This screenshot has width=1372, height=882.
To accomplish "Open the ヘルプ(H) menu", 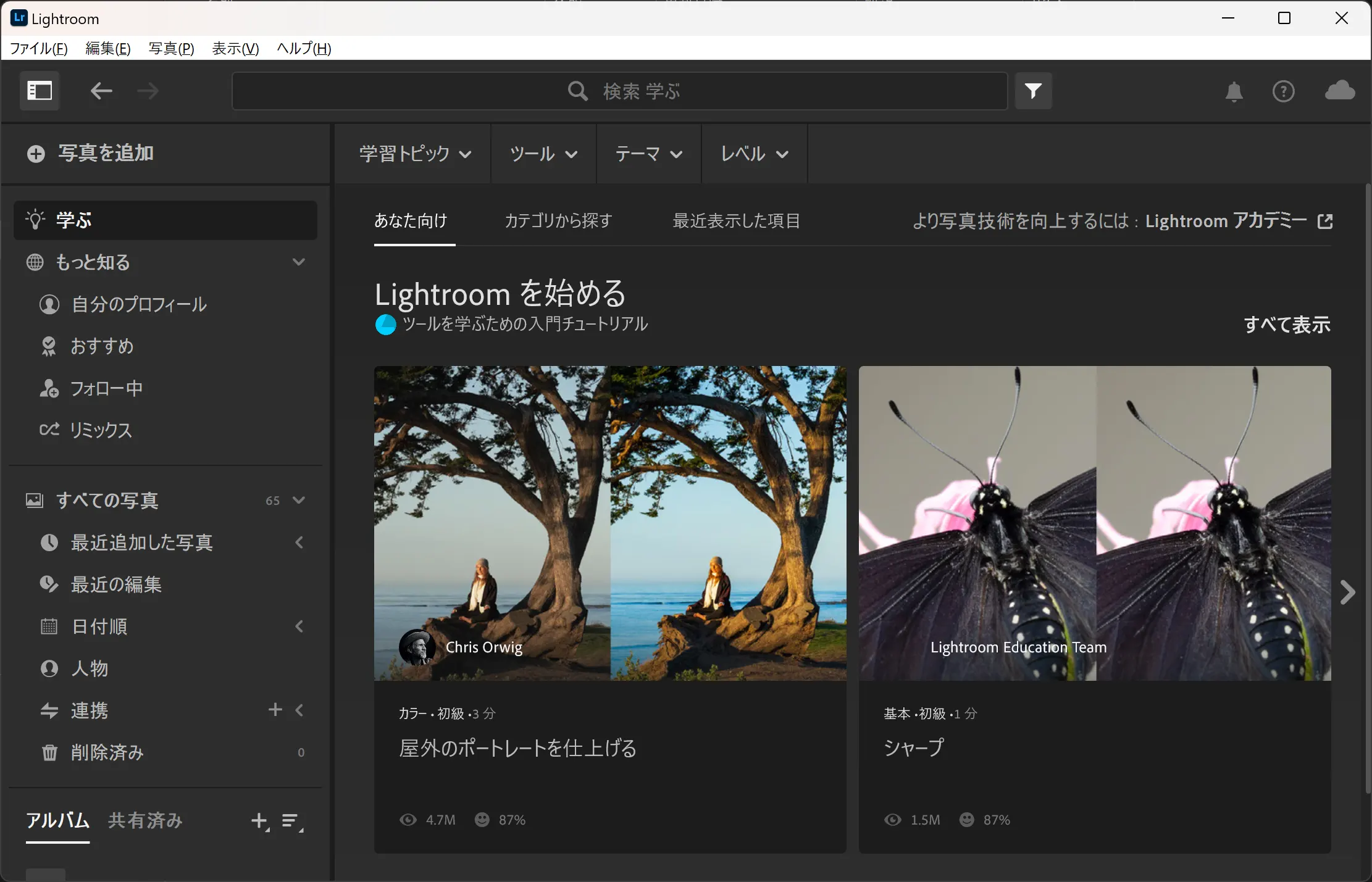I will point(304,48).
